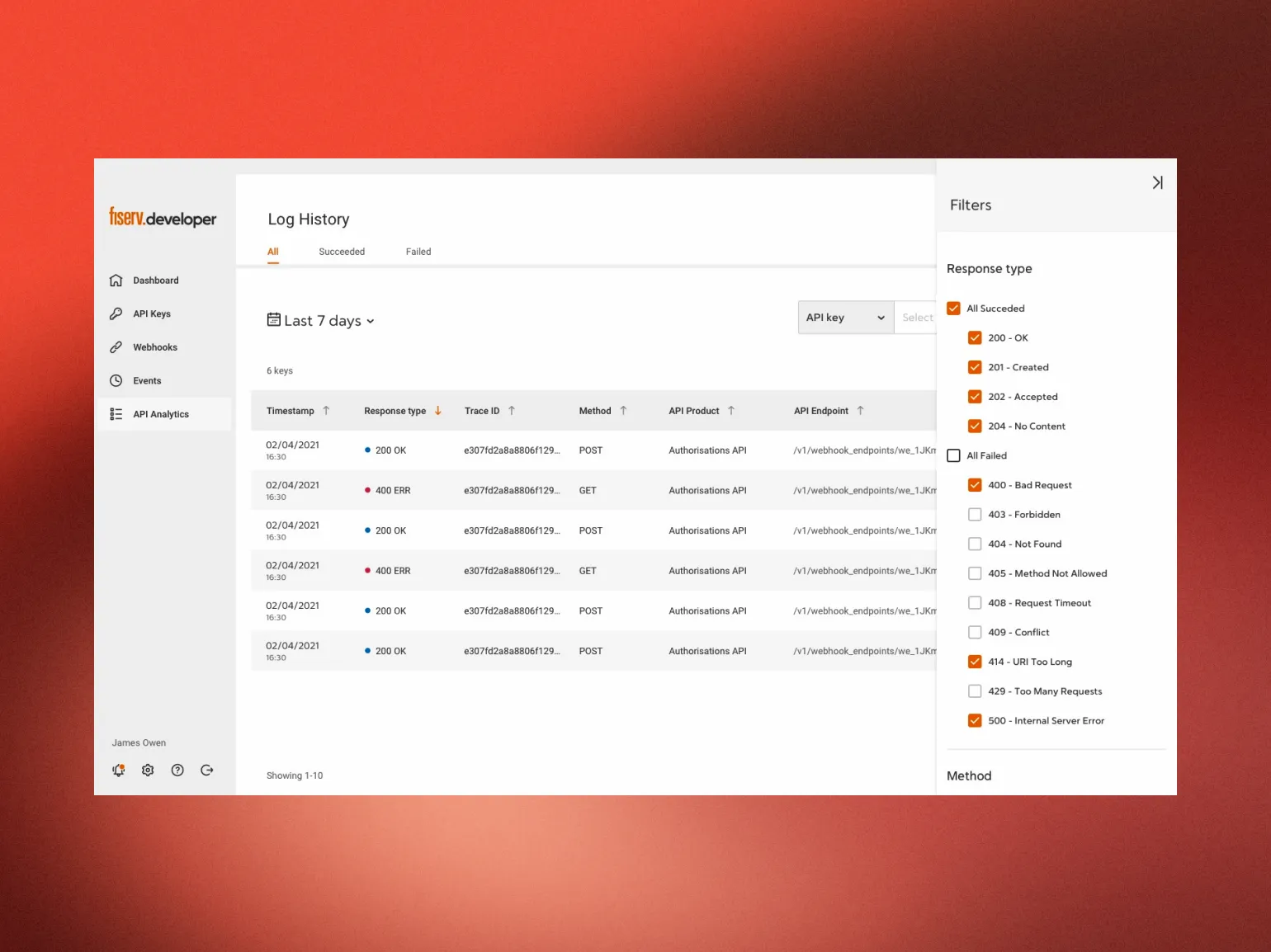Select first 400 ERR GET log row
The image size is (1271, 952).
coord(593,490)
